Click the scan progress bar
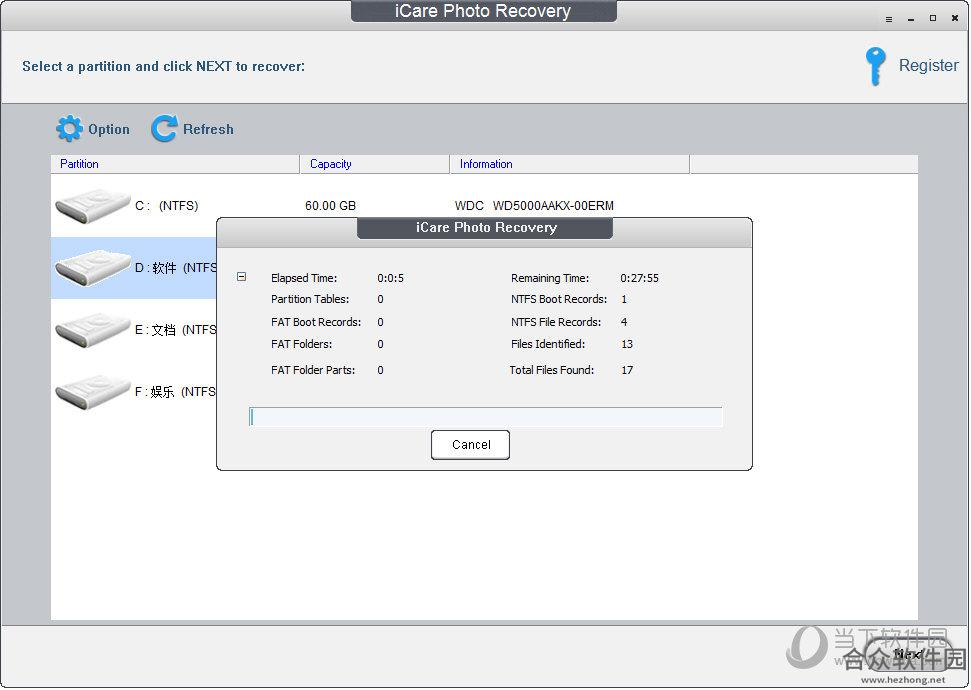Viewport: 971px width, 690px height. pyautogui.click(x=486, y=417)
